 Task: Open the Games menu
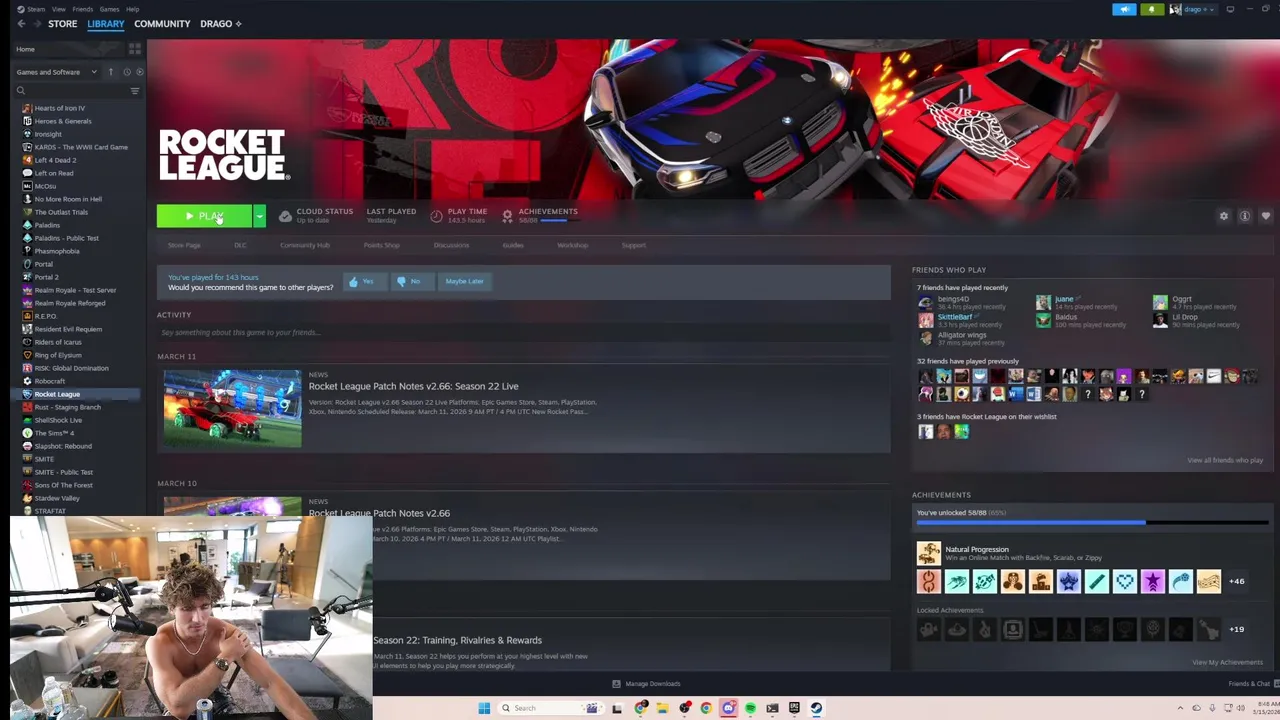coord(109,9)
